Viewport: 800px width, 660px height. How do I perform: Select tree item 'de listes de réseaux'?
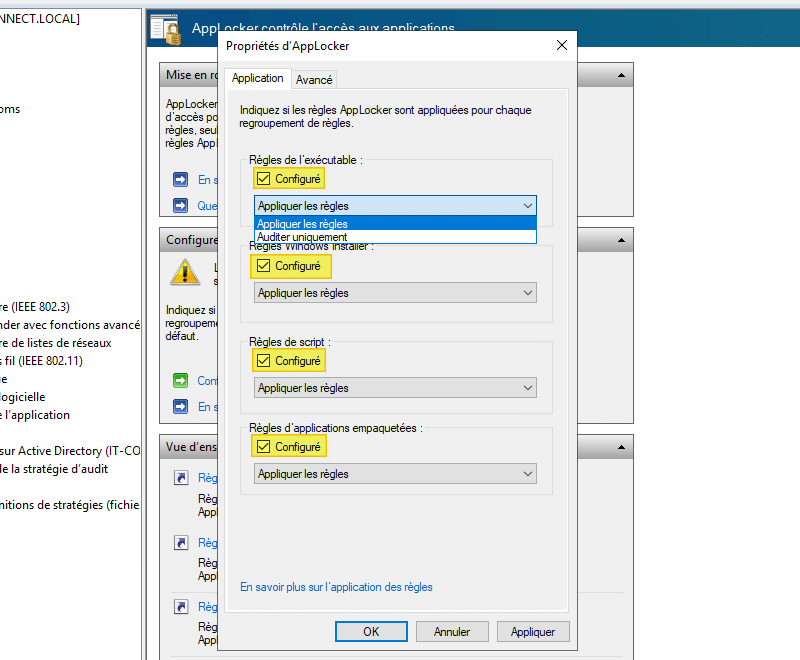(56, 343)
